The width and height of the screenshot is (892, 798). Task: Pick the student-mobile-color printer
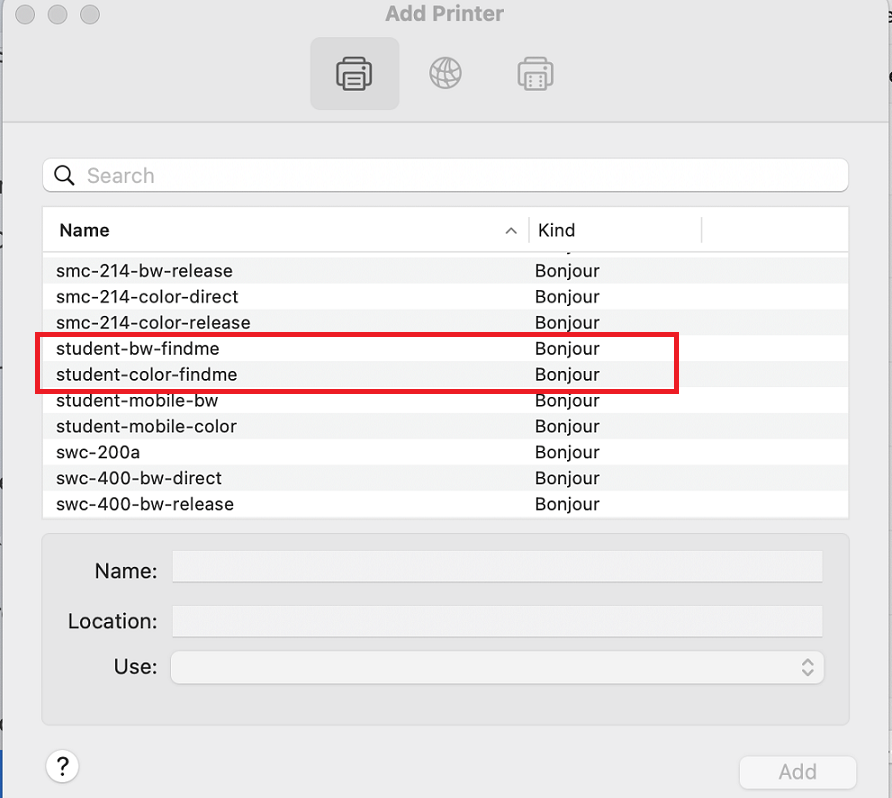[445, 426]
